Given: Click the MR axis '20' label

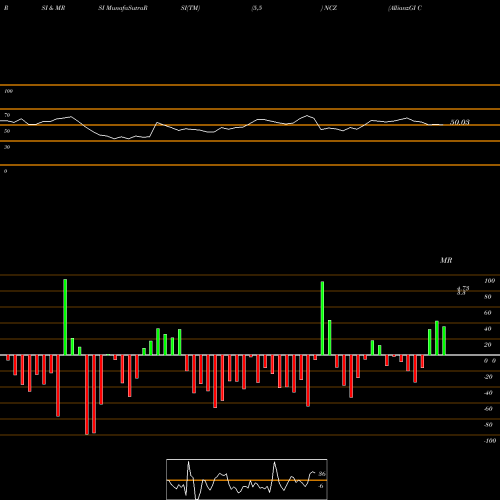Looking at the screenshot, I should [x=488, y=345].
